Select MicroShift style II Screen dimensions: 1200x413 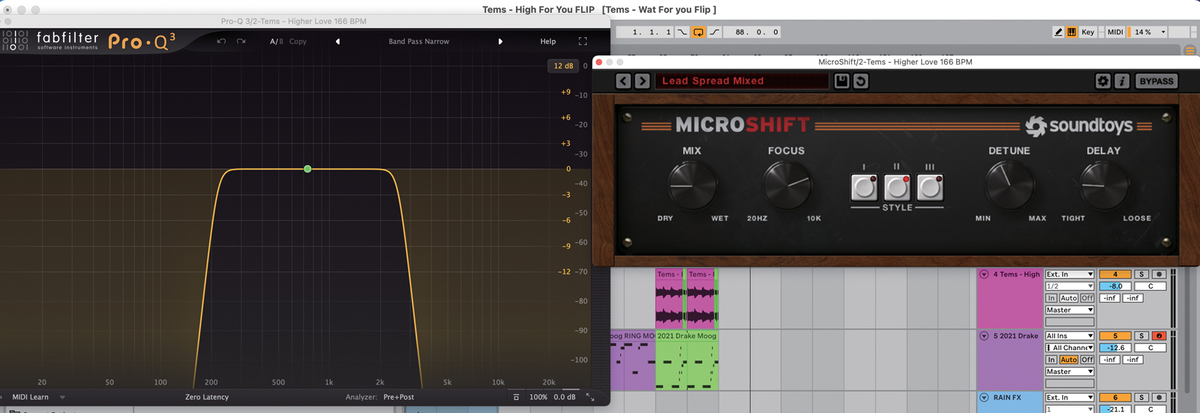[897, 186]
